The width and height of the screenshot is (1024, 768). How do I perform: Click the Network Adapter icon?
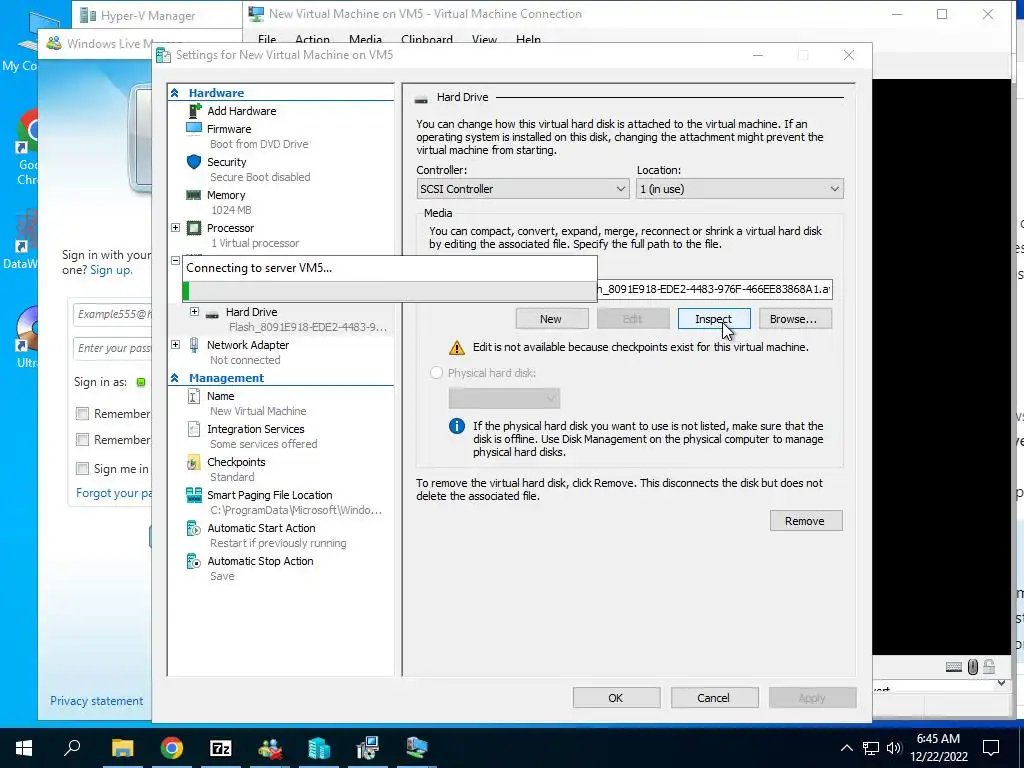click(x=194, y=345)
